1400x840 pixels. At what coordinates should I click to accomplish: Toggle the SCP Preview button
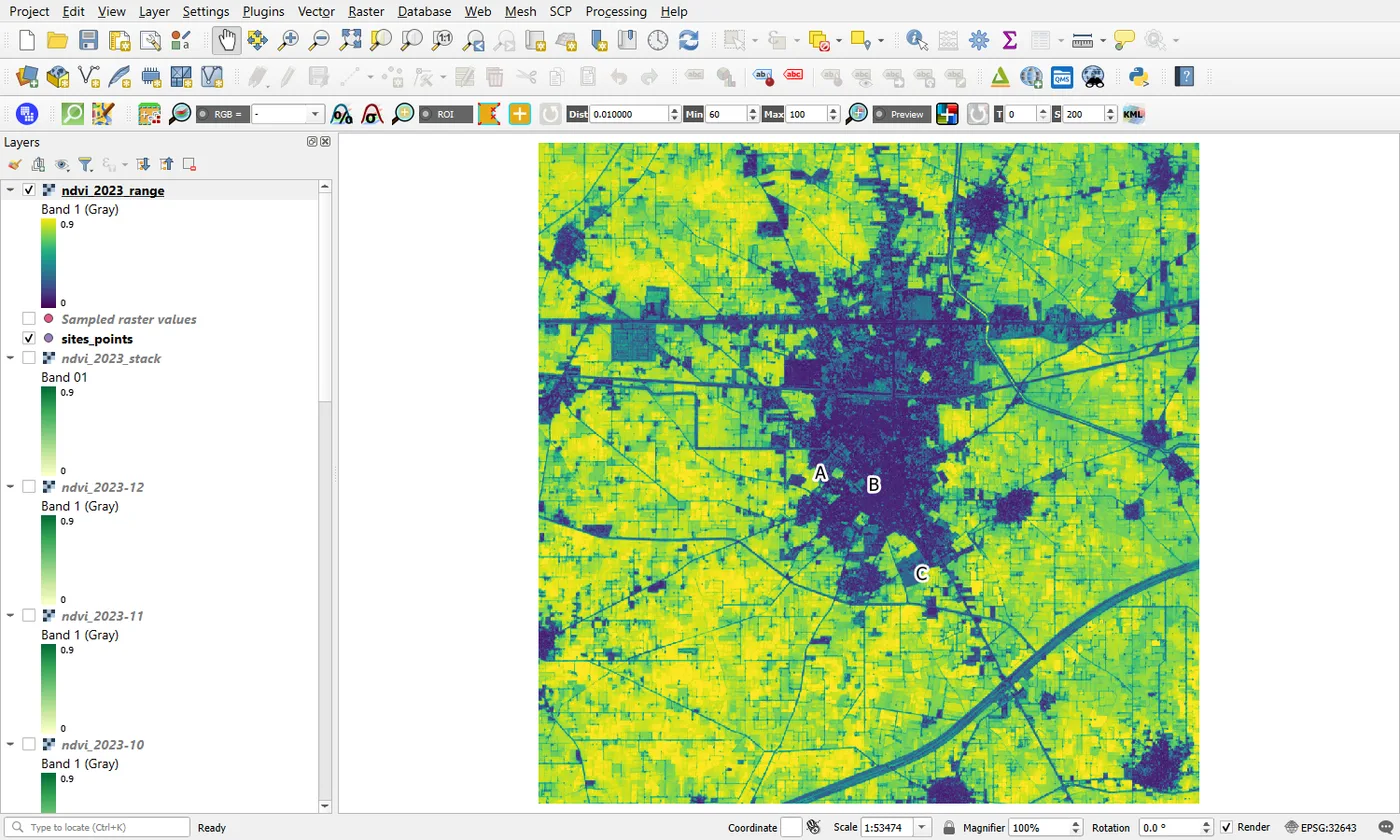click(901, 114)
